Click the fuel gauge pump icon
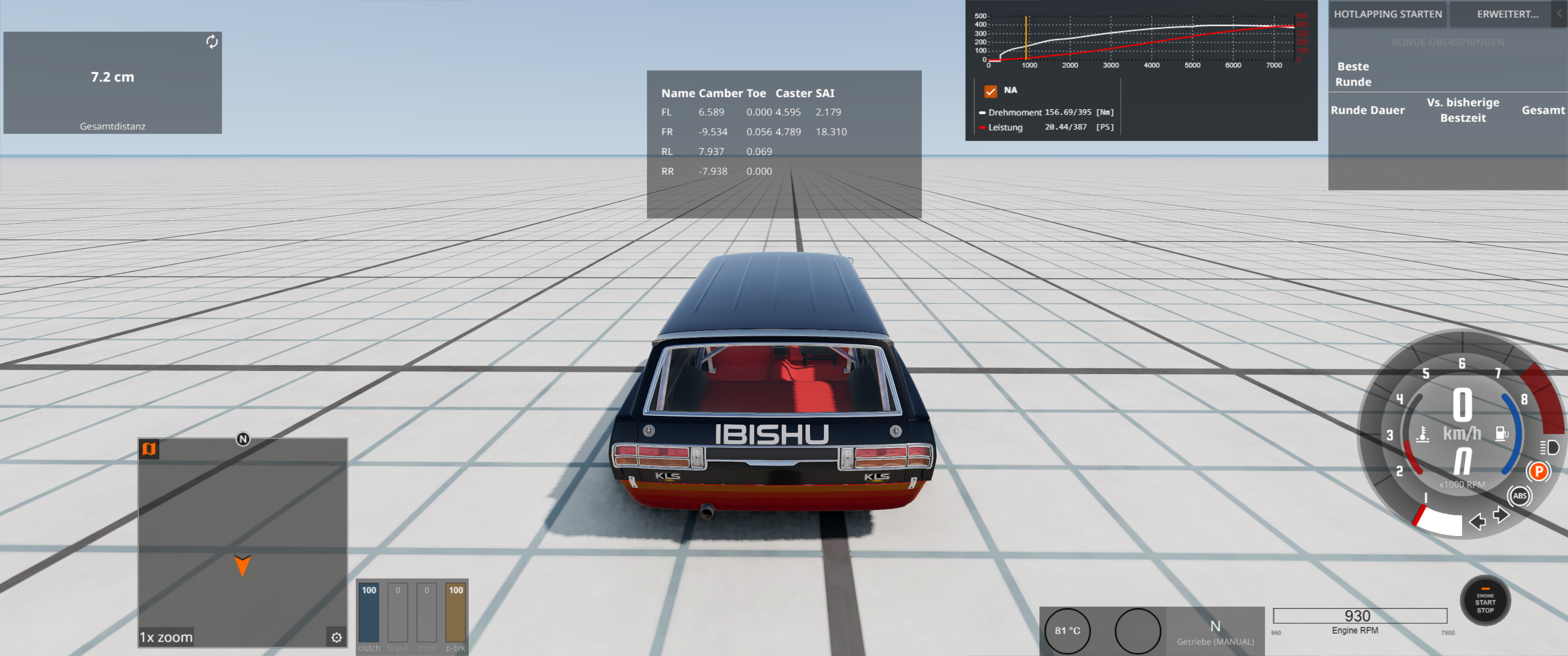 1501,433
